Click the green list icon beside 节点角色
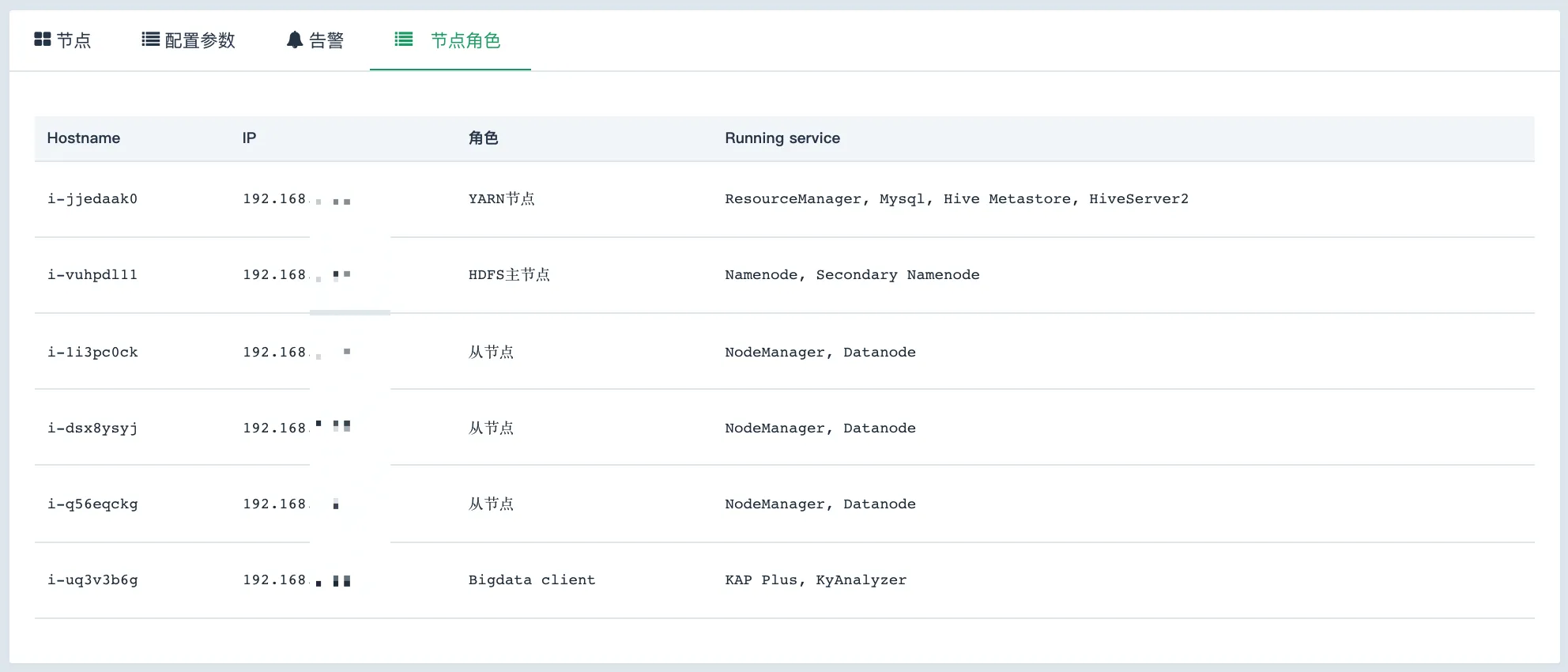The width and height of the screenshot is (1568, 672). click(x=404, y=39)
